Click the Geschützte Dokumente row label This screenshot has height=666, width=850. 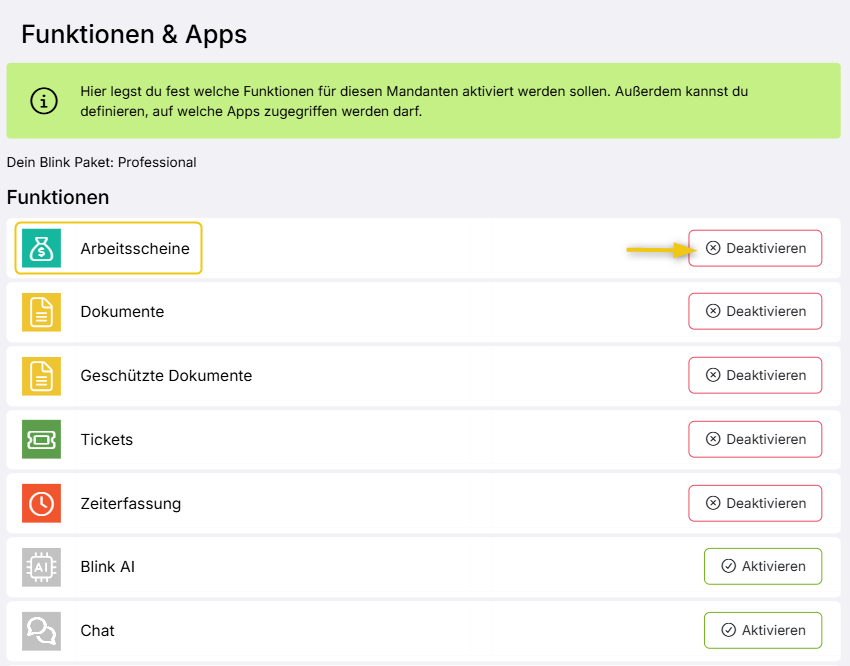tap(166, 376)
